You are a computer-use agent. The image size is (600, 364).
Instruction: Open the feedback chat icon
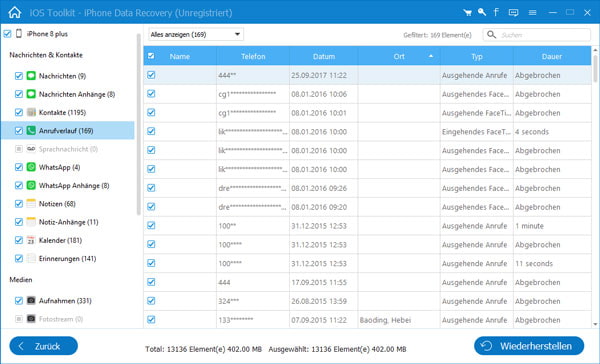[513, 13]
